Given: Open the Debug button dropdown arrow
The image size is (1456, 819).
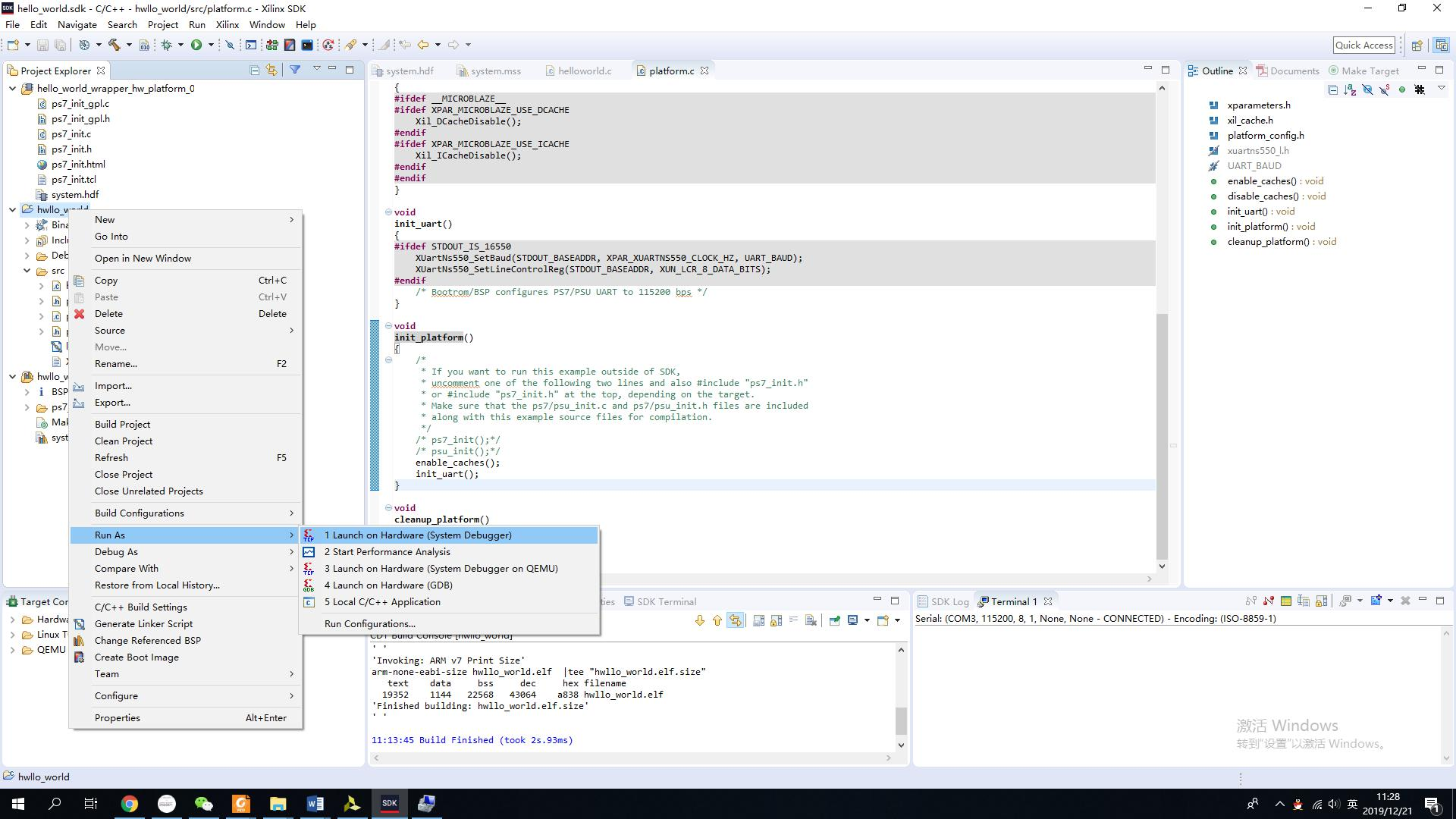Looking at the screenshot, I should [x=180, y=45].
